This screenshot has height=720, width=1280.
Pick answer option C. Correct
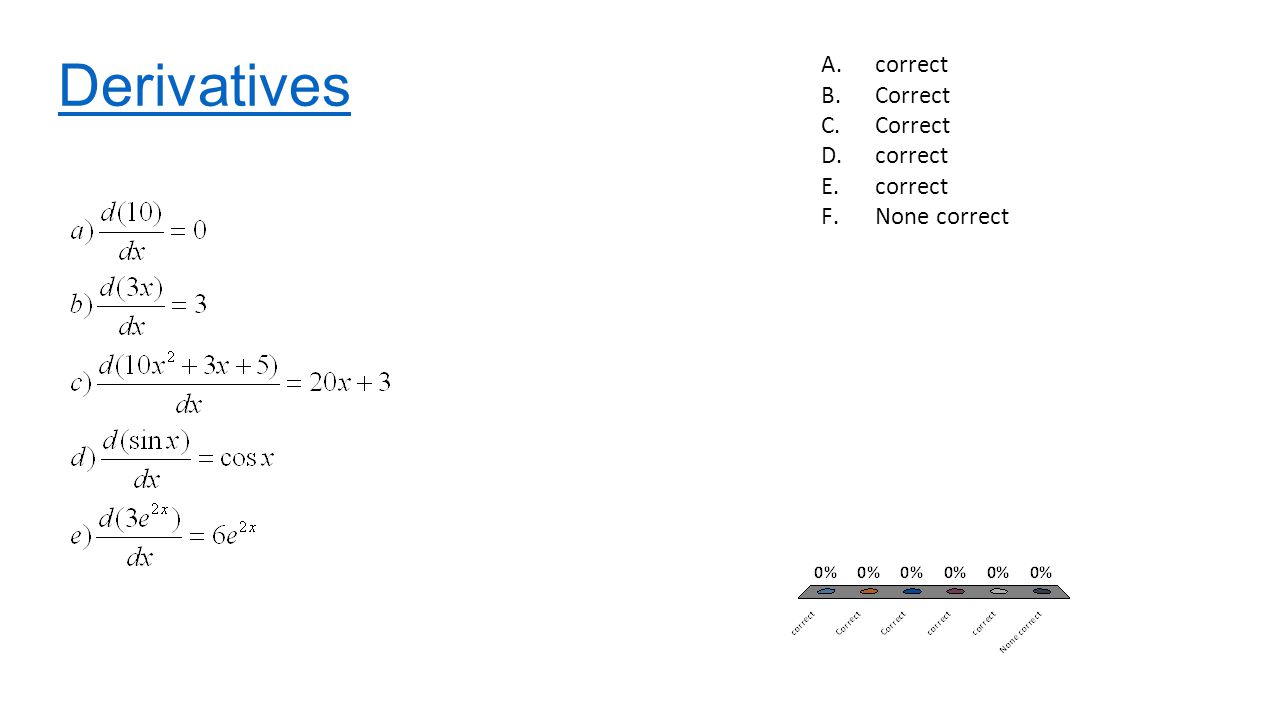click(885, 126)
